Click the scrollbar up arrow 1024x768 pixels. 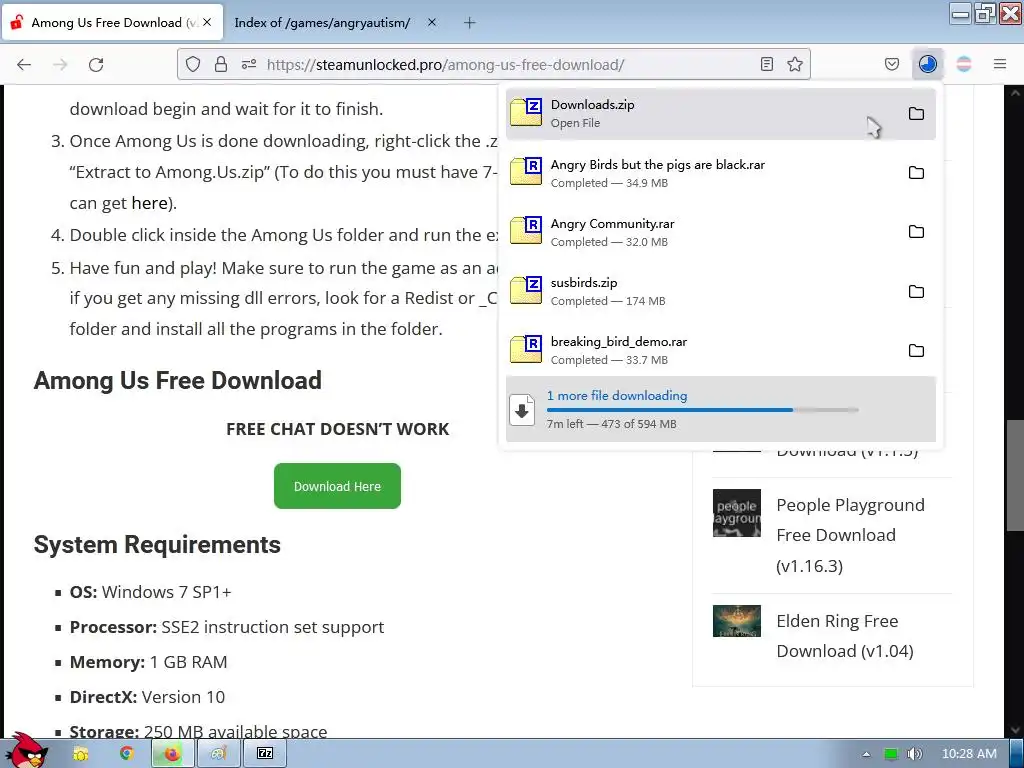click(x=1014, y=93)
